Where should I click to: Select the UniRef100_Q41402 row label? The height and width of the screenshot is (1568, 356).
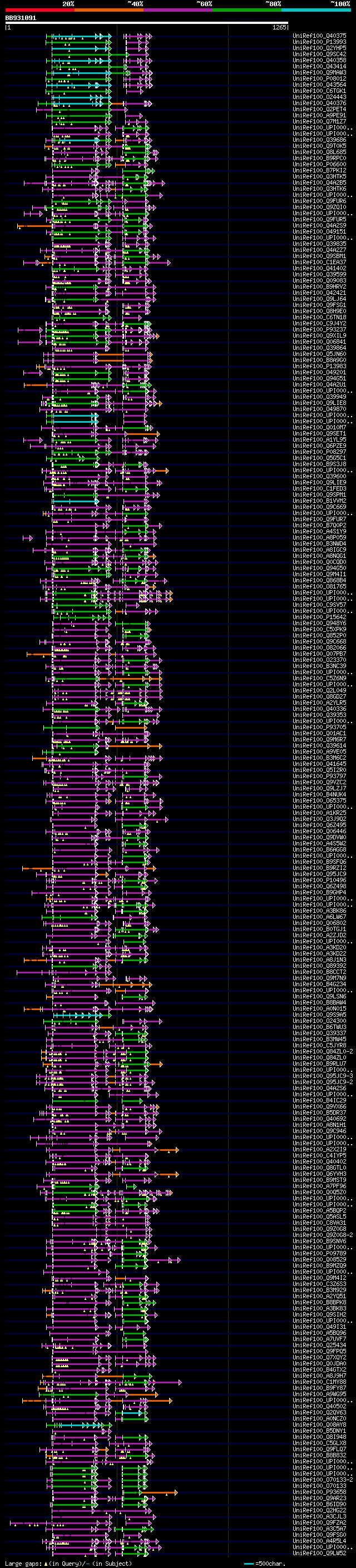[x=319, y=269]
